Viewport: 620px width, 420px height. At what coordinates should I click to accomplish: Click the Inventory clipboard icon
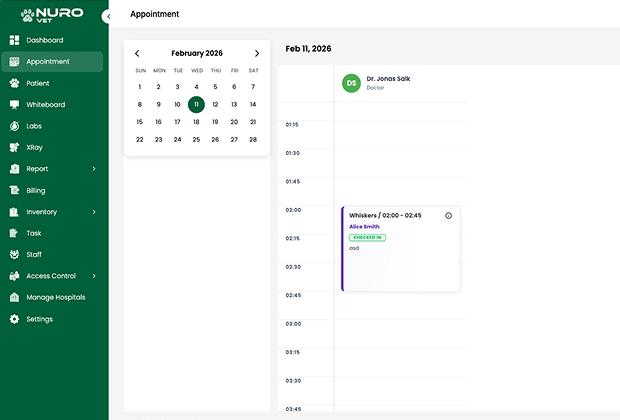14,212
